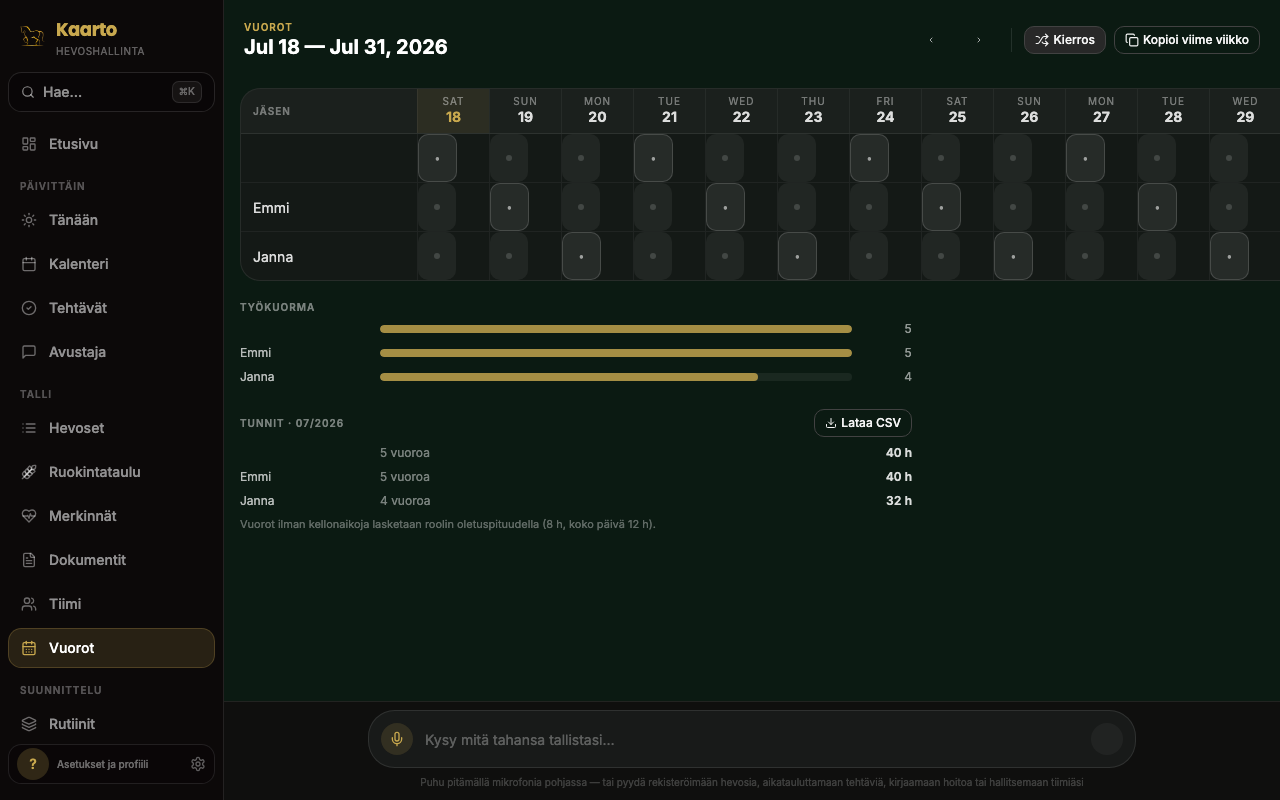1280x800 pixels.
Task: Toggle Emmi's shift on Wed 22
Action: coord(725,207)
